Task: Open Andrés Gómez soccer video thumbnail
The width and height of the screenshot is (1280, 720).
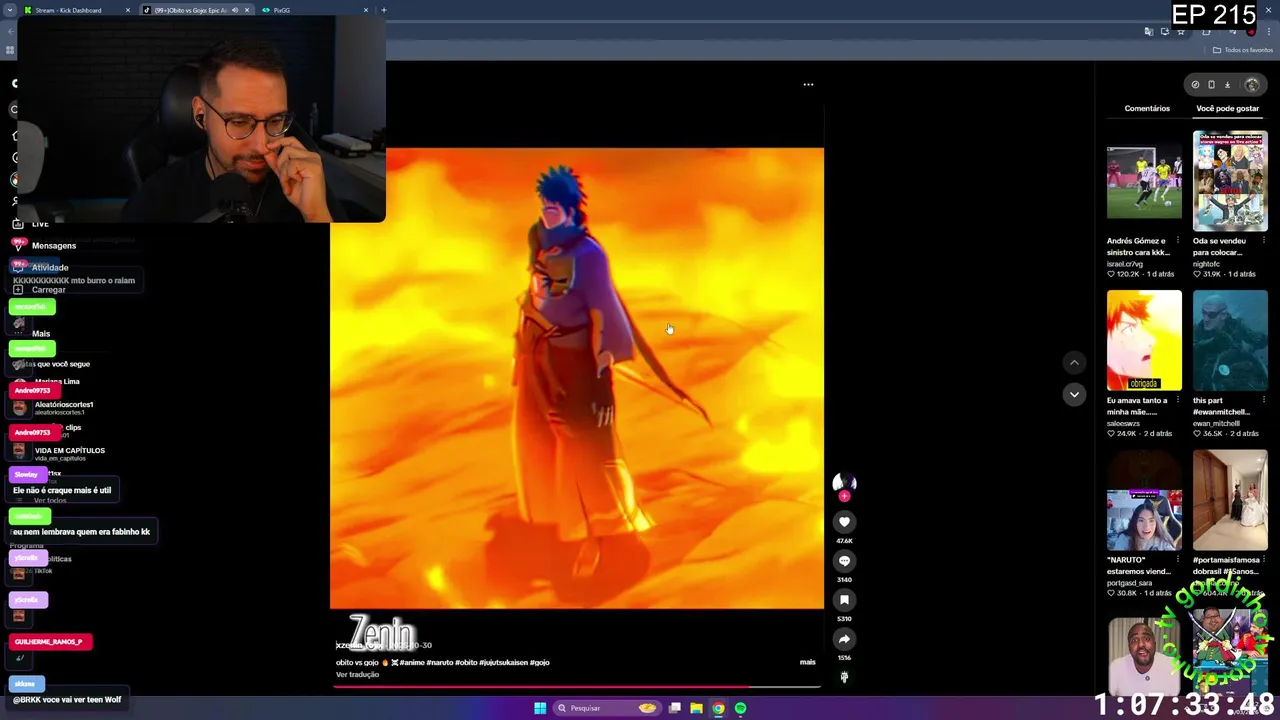Action: click(x=1144, y=181)
